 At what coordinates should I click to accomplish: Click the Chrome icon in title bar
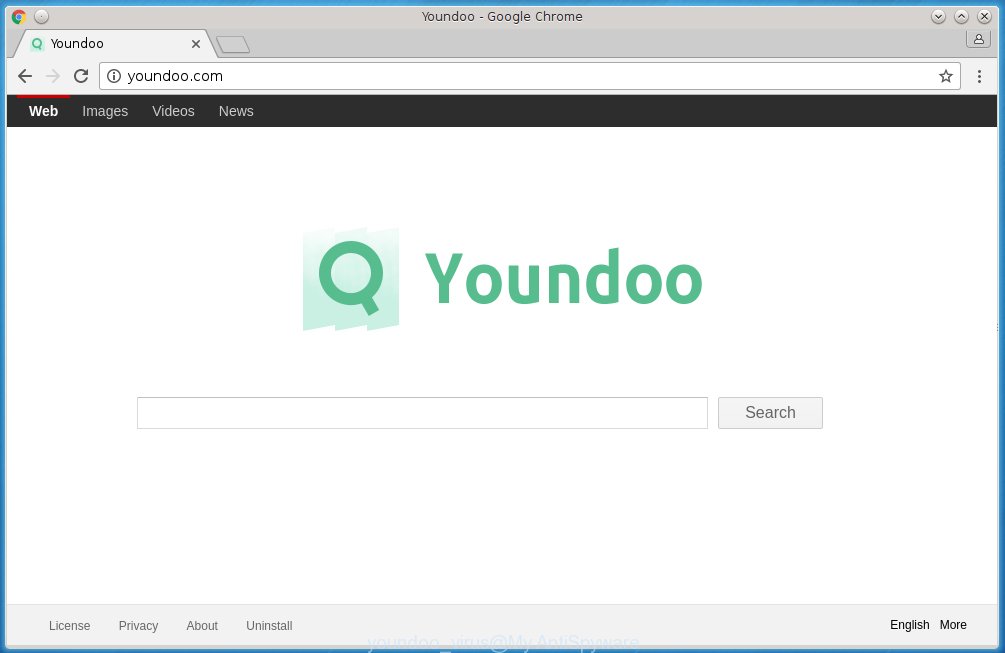click(19, 17)
